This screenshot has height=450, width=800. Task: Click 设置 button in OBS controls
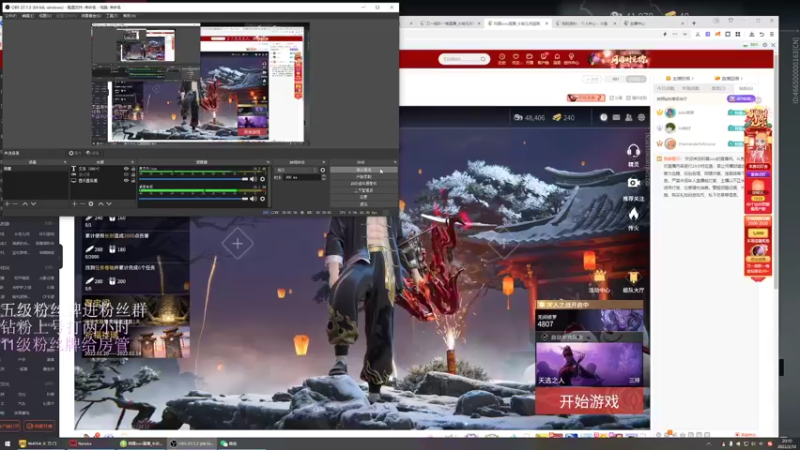click(x=364, y=197)
